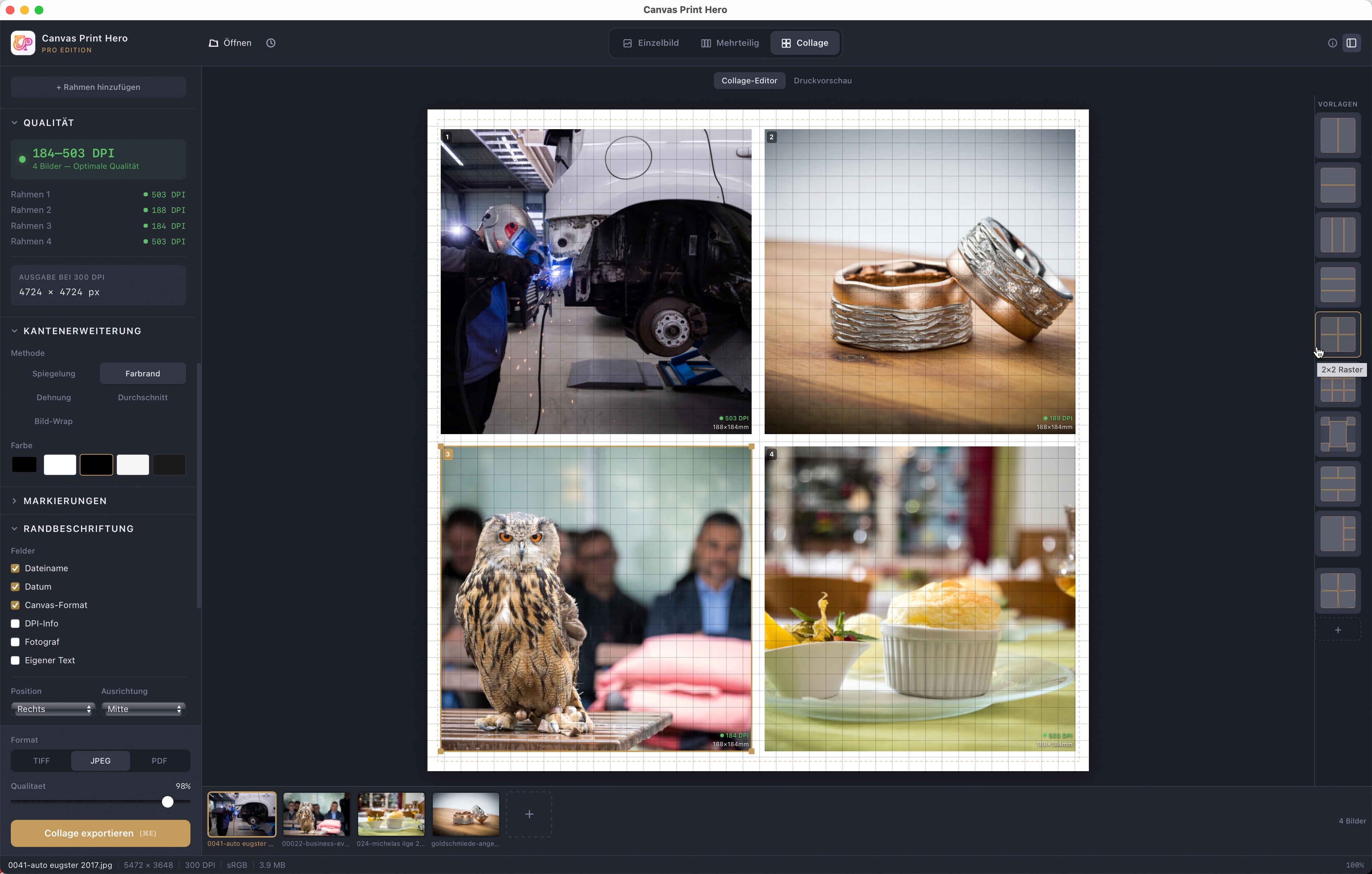
Task: Open the Position dropdown set to Rechts
Action: (53, 709)
